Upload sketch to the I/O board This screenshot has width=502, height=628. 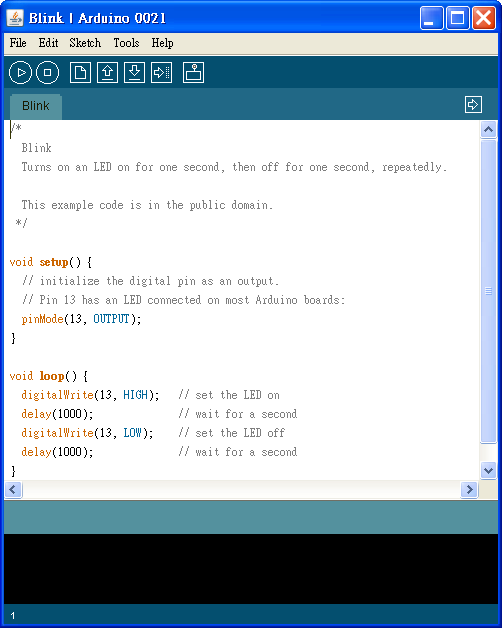pyautogui.click(x=161, y=72)
